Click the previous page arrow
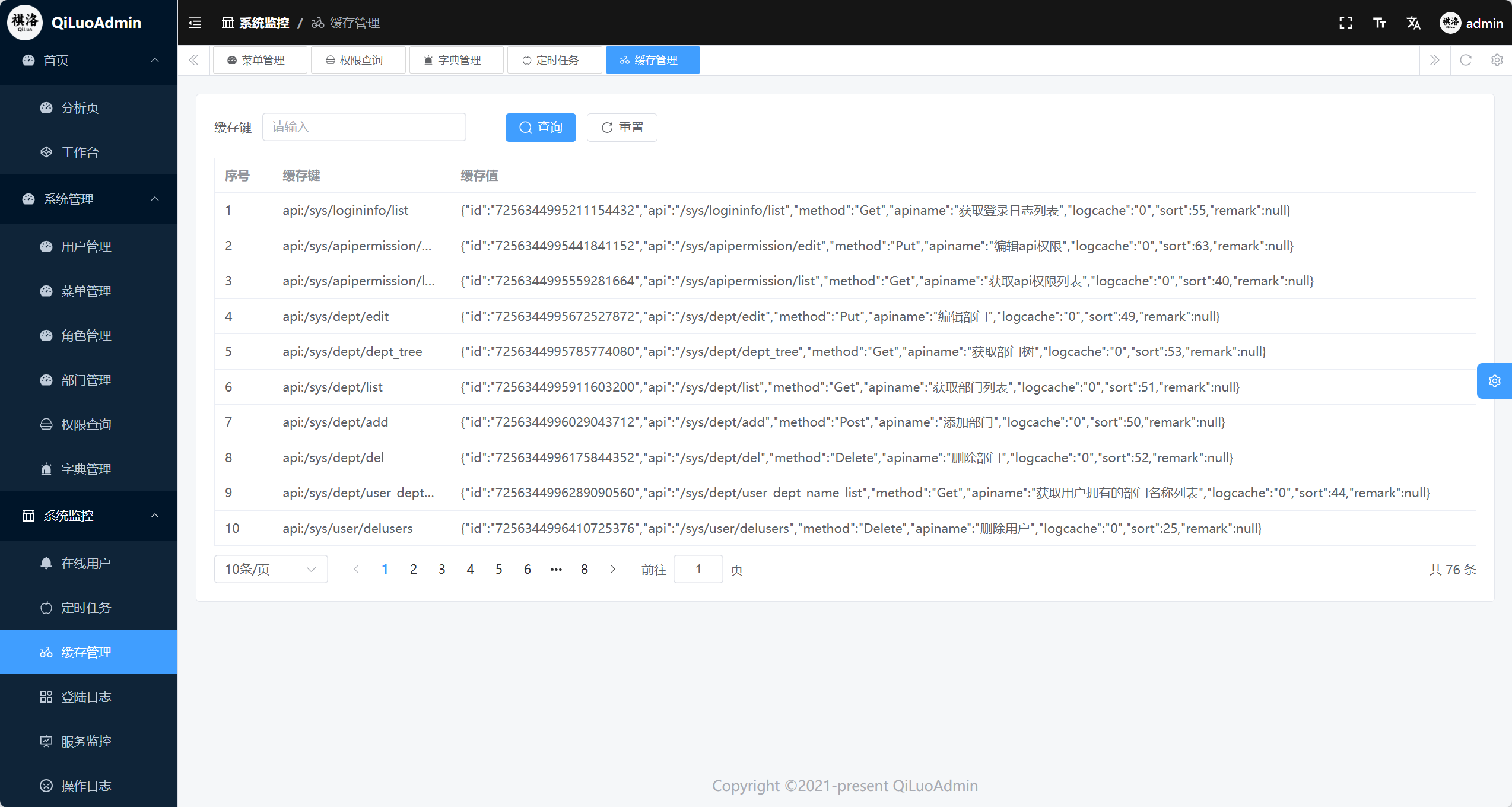The height and width of the screenshot is (807, 1512). 357,569
